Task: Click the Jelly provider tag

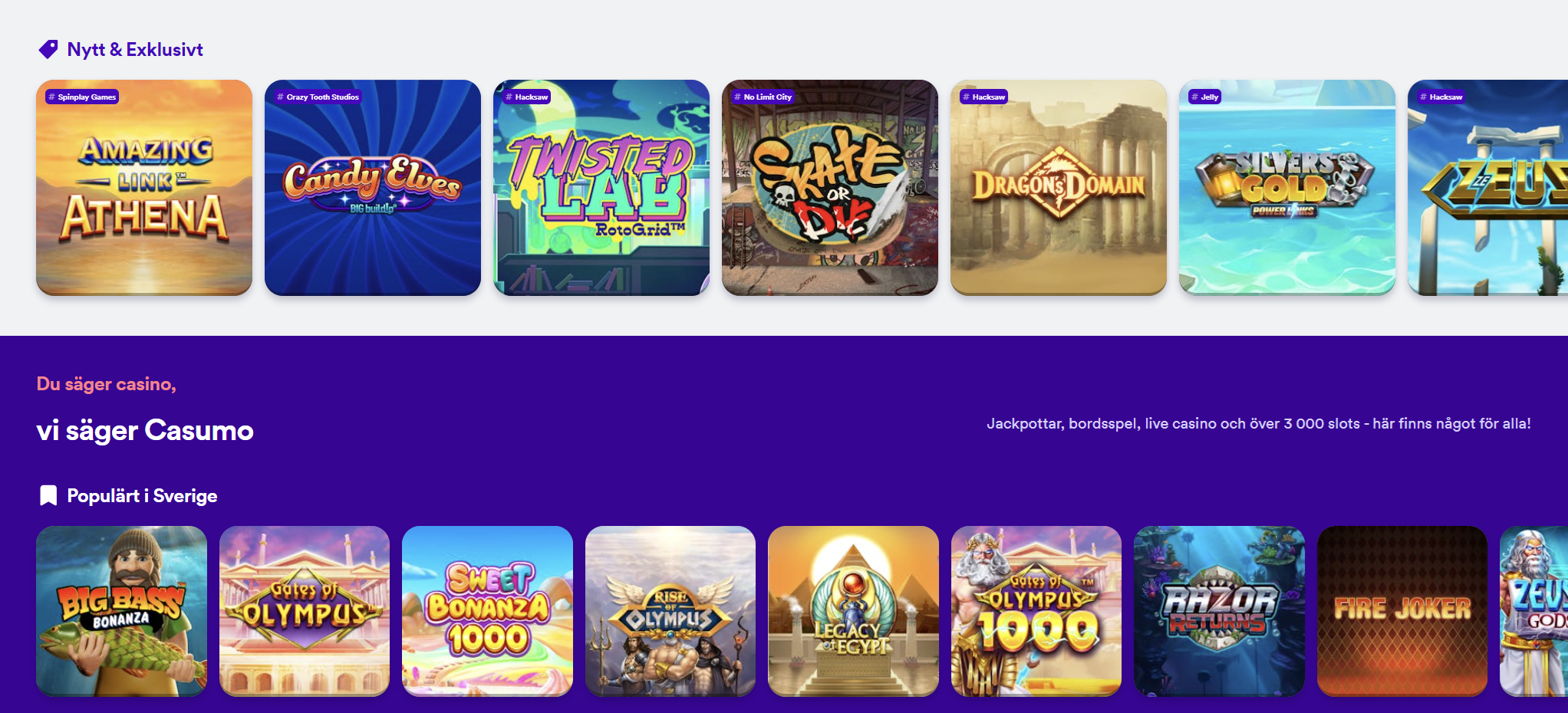Action: click(x=1204, y=97)
